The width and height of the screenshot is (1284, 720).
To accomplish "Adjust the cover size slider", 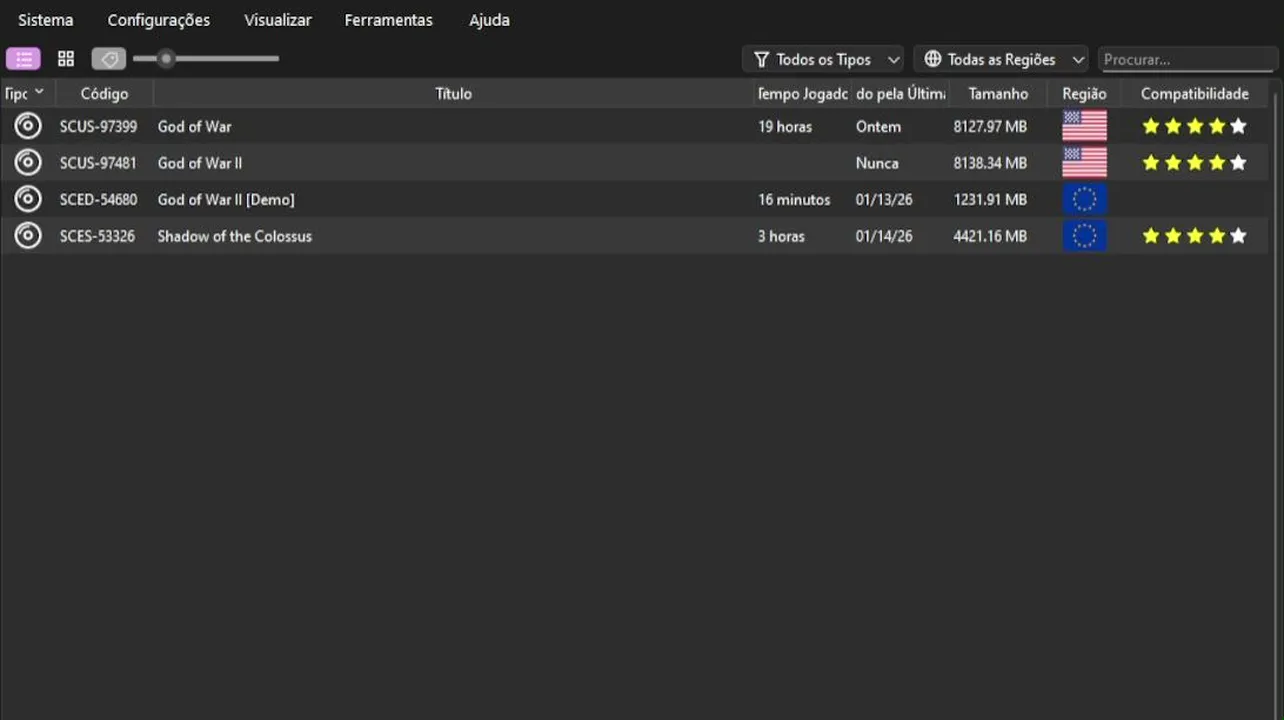I will tap(206, 59).
